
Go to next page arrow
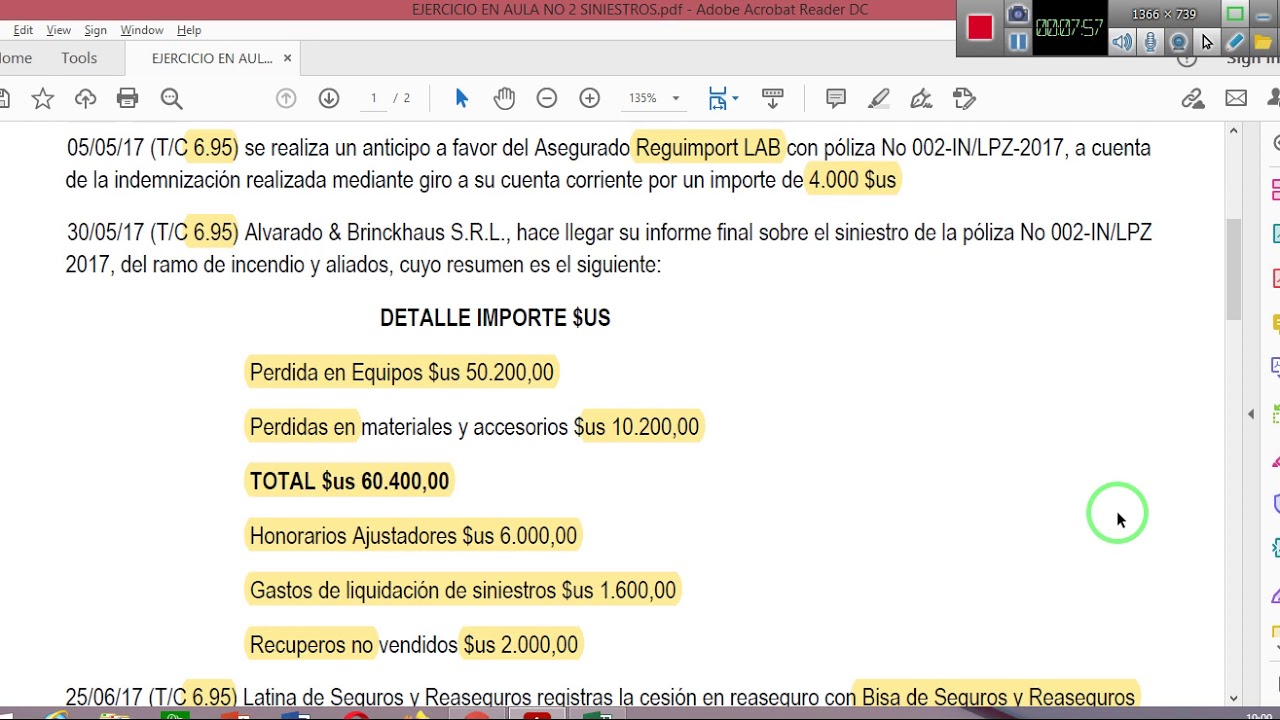coord(329,98)
